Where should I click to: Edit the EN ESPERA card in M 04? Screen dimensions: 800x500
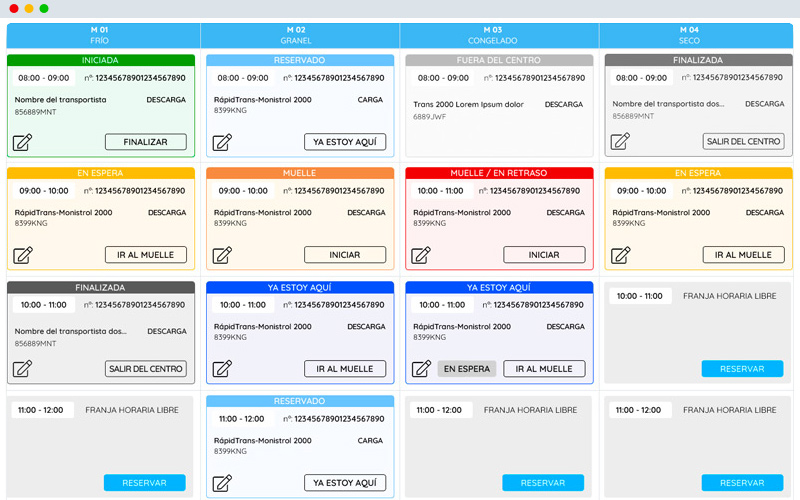(x=620, y=255)
